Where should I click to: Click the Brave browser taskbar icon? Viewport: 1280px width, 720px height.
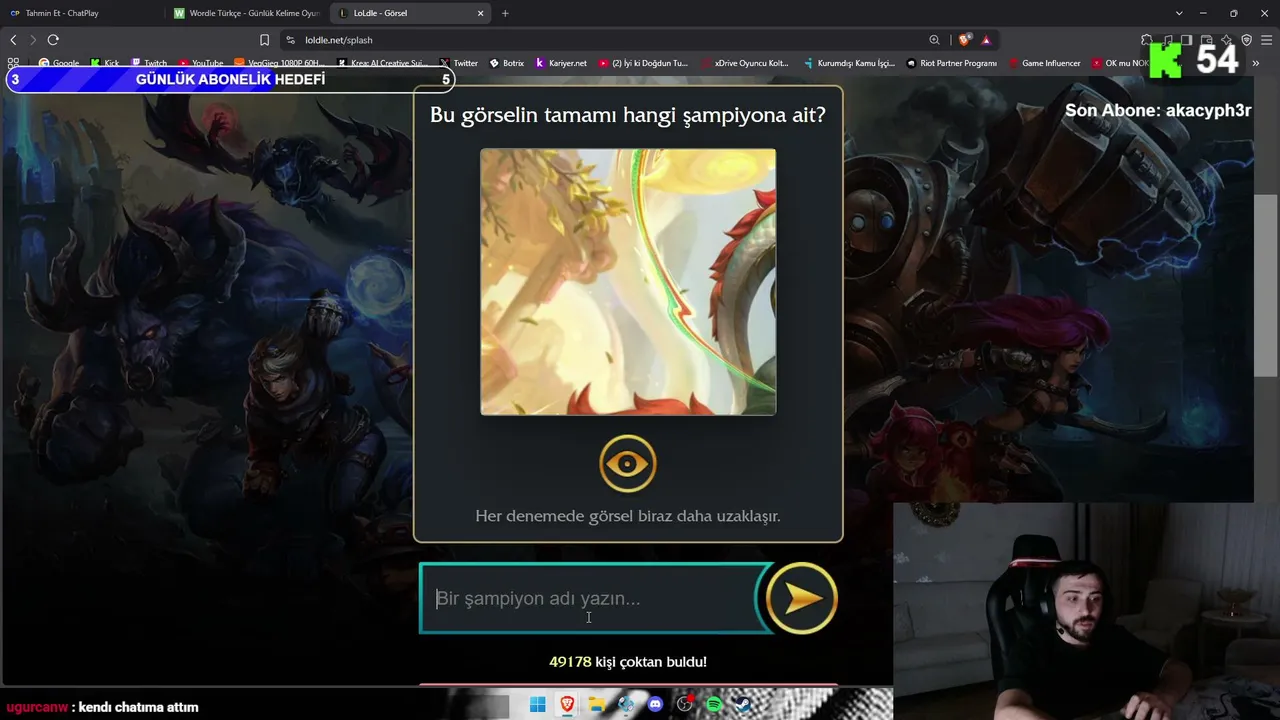click(567, 705)
